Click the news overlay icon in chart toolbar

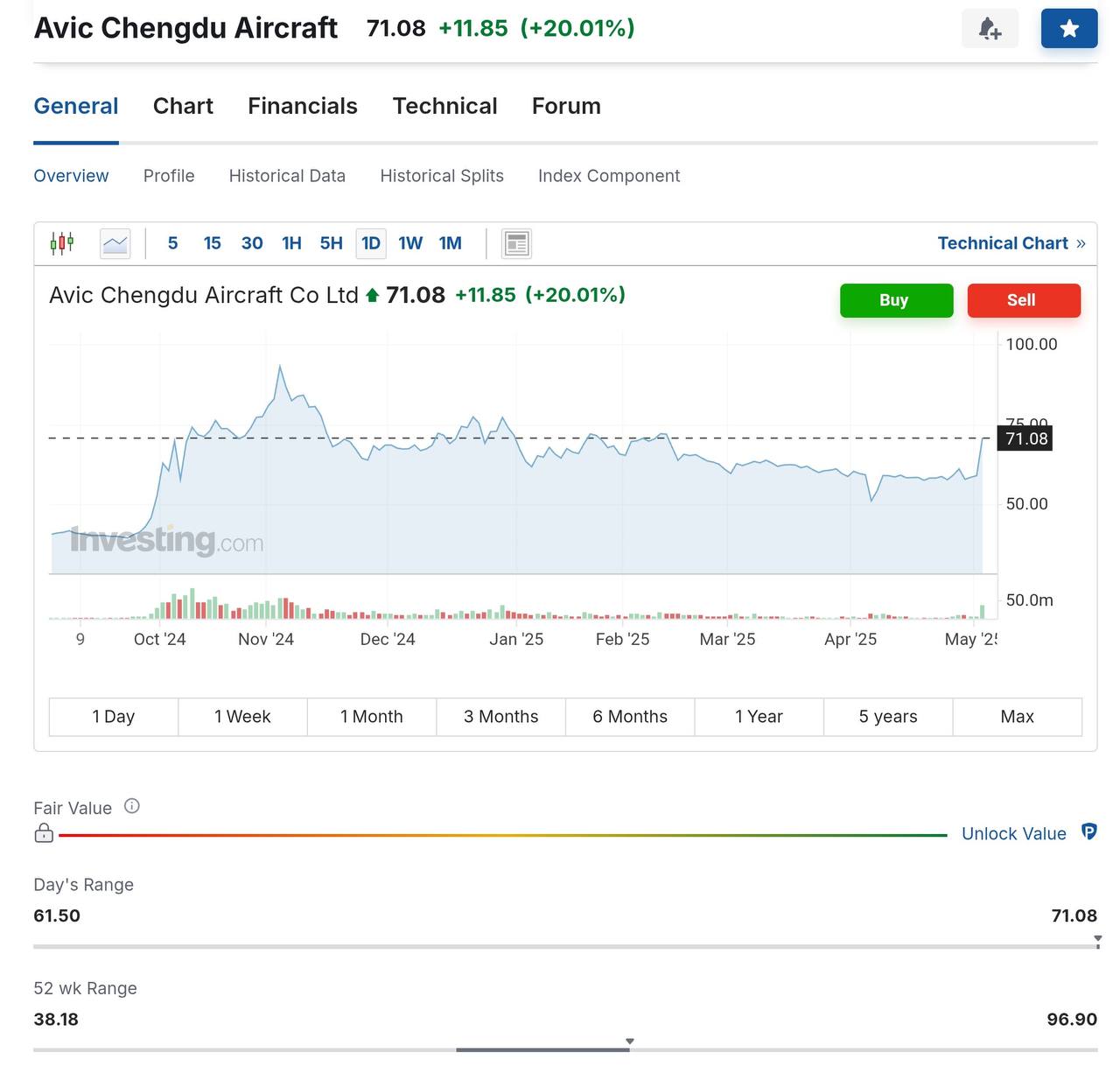(516, 243)
